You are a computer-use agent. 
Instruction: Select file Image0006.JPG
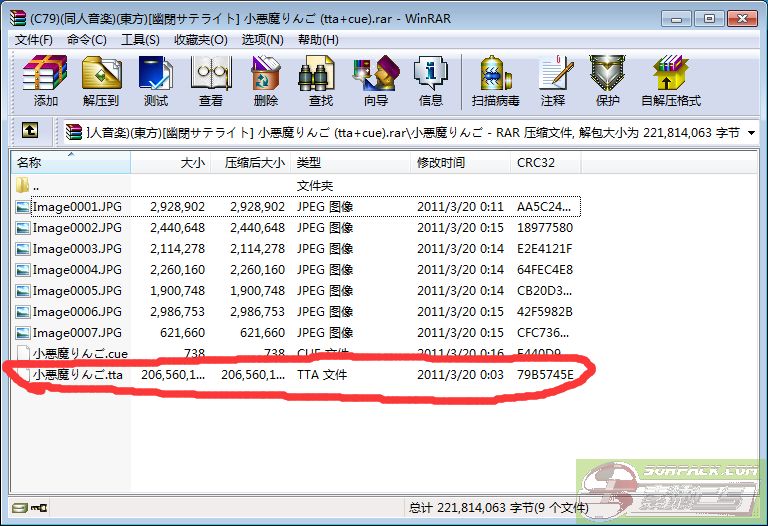pos(77,312)
